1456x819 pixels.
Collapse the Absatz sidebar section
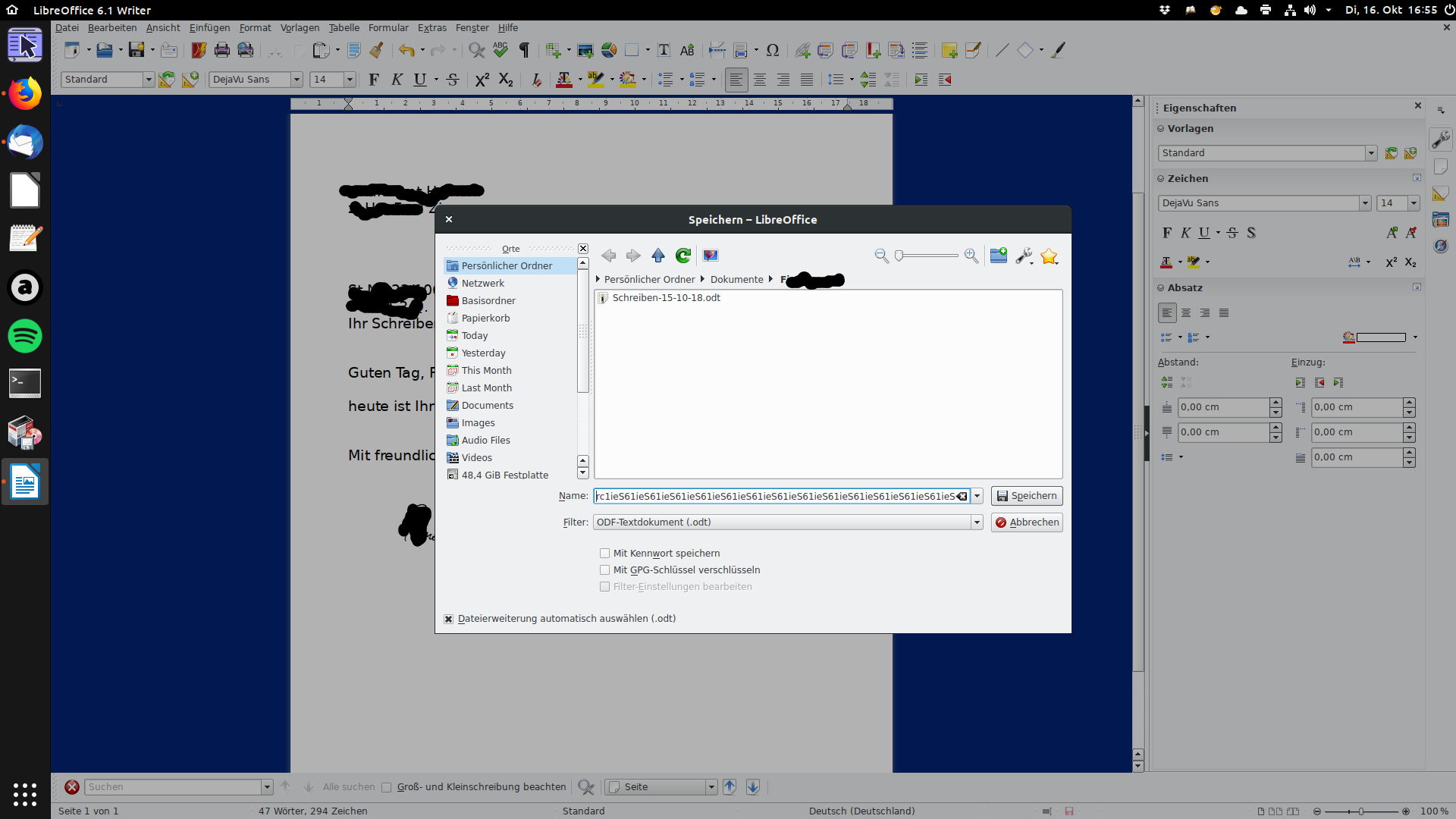click(1160, 288)
